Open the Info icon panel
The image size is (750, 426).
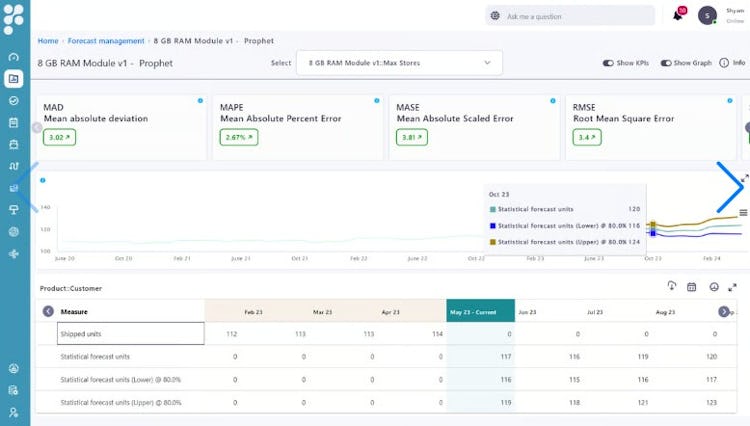pos(724,63)
